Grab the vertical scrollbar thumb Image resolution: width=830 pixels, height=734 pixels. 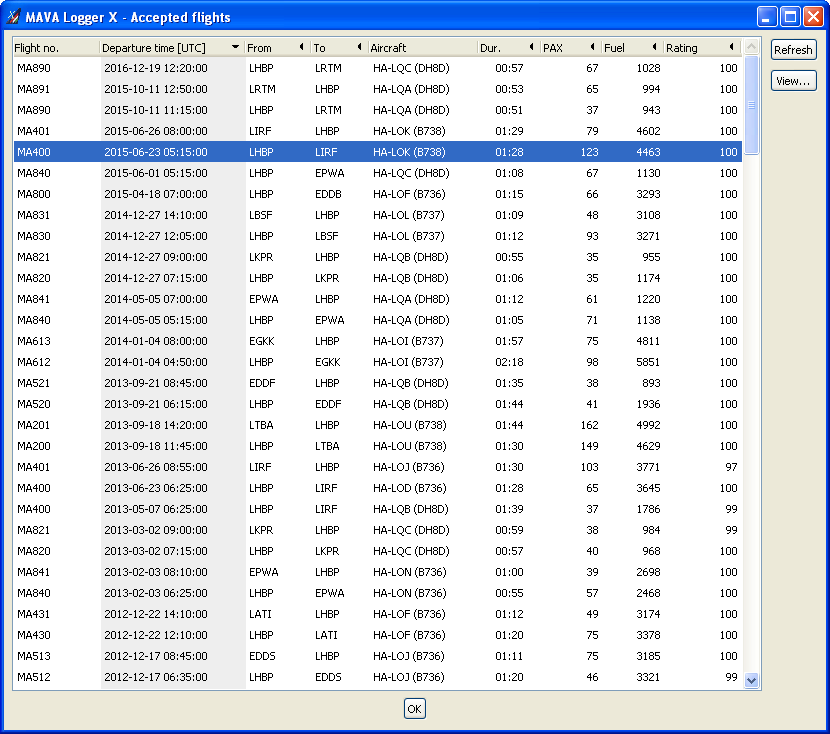pyautogui.click(x=751, y=105)
